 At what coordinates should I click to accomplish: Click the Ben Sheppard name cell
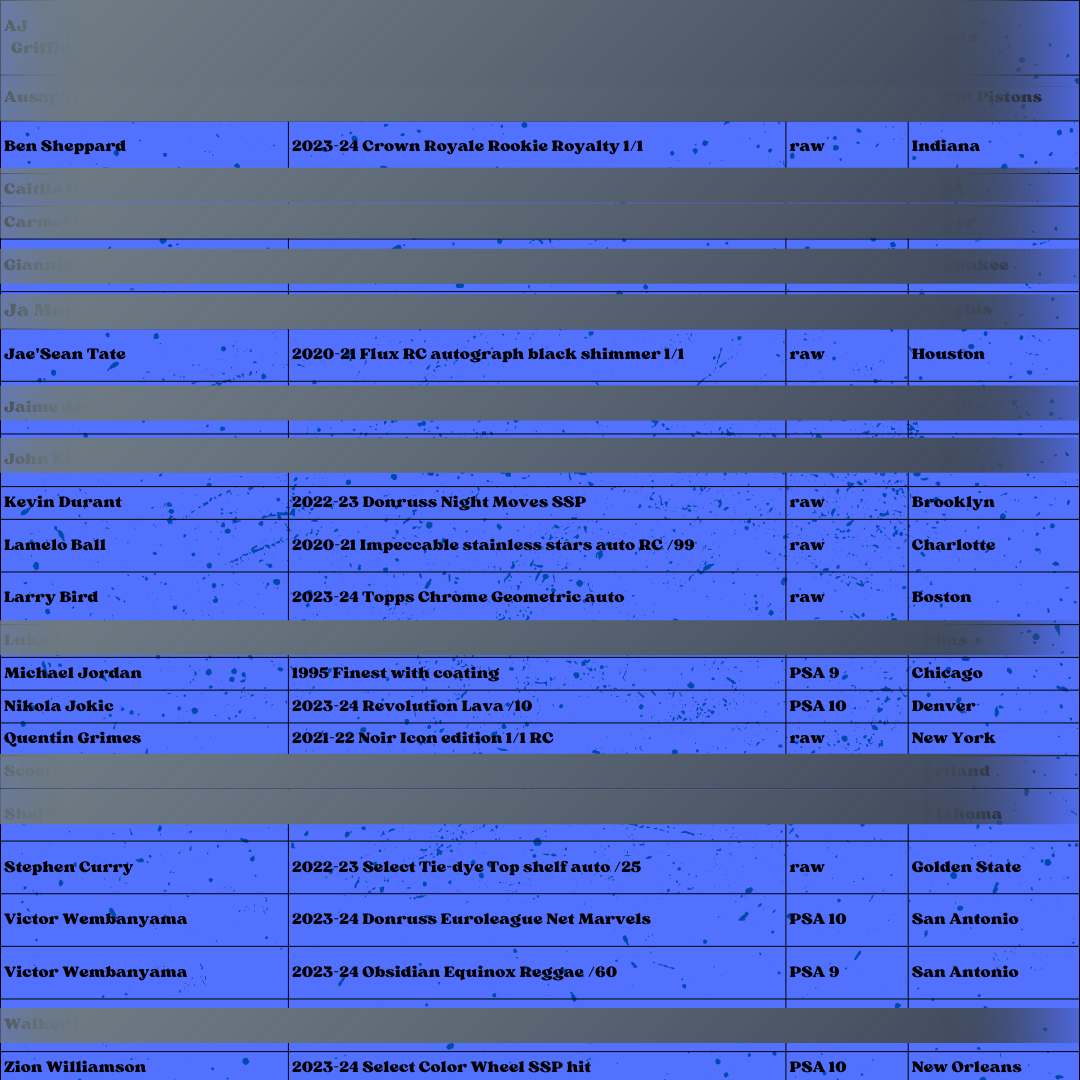point(65,146)
